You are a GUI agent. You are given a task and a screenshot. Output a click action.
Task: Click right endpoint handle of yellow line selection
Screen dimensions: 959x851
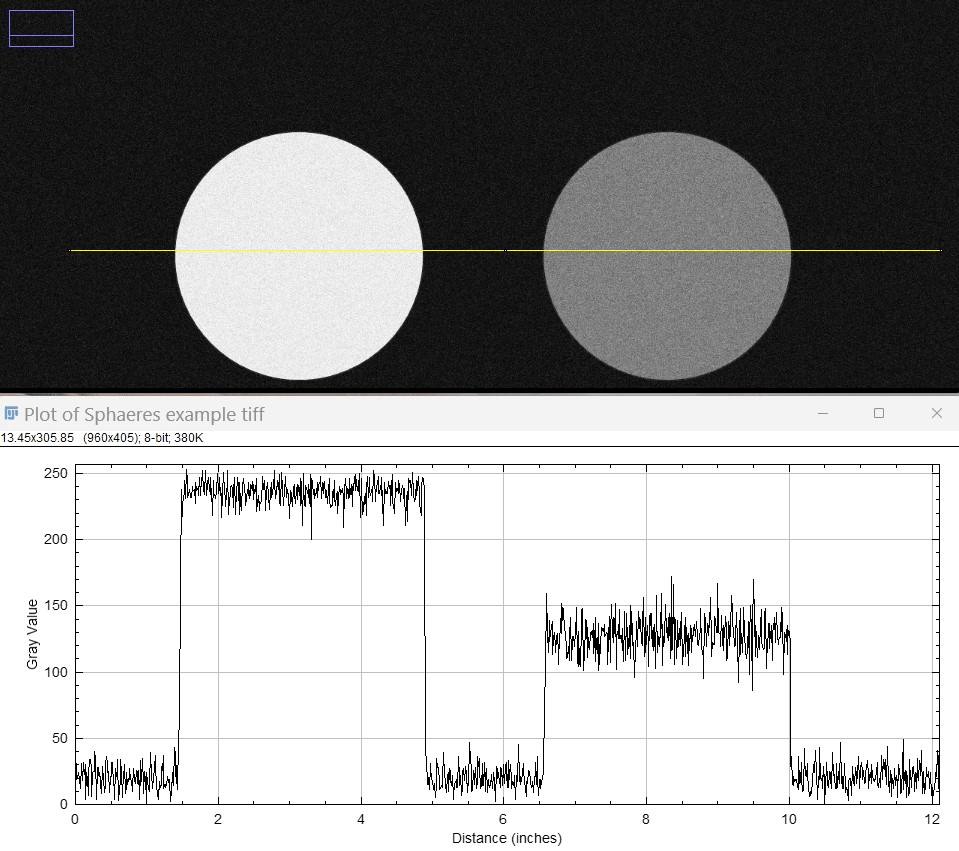[941, 250]
